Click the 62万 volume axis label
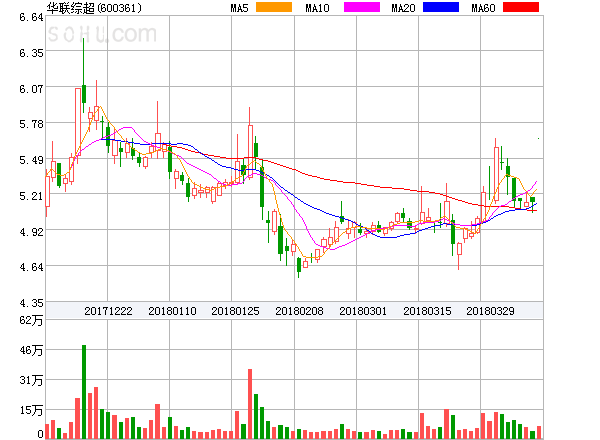The image size is (600, 440). click(31, 320)
